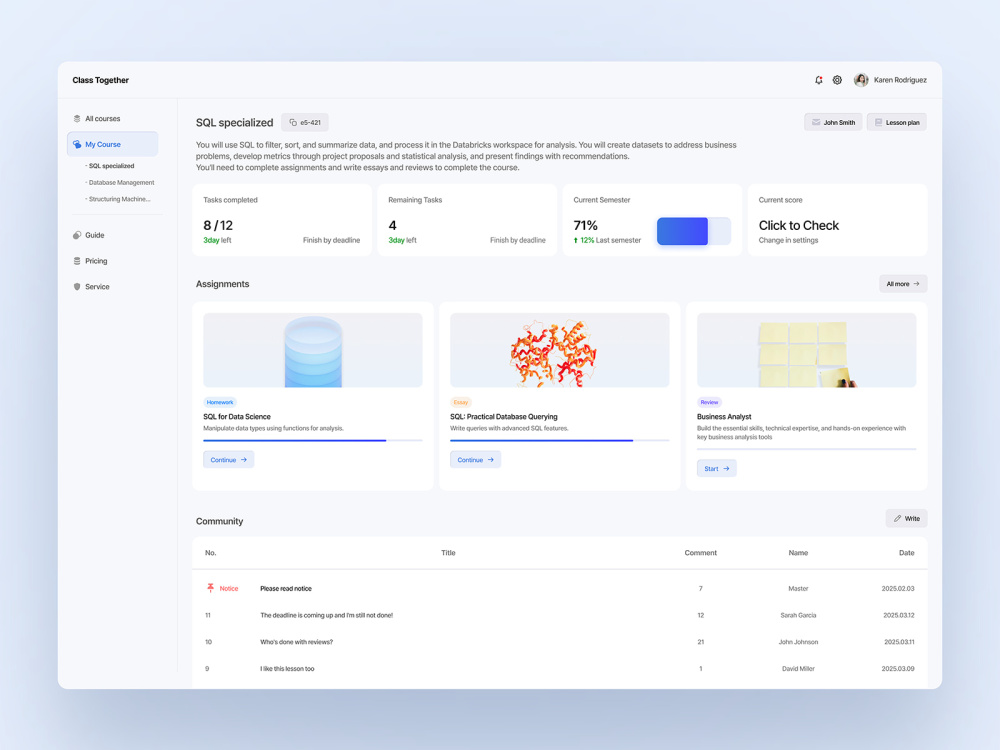Click Practical Database Querying progress bar
This screenshot has width=1000, height=750.
pyautogui.click(x=559, y=441)
